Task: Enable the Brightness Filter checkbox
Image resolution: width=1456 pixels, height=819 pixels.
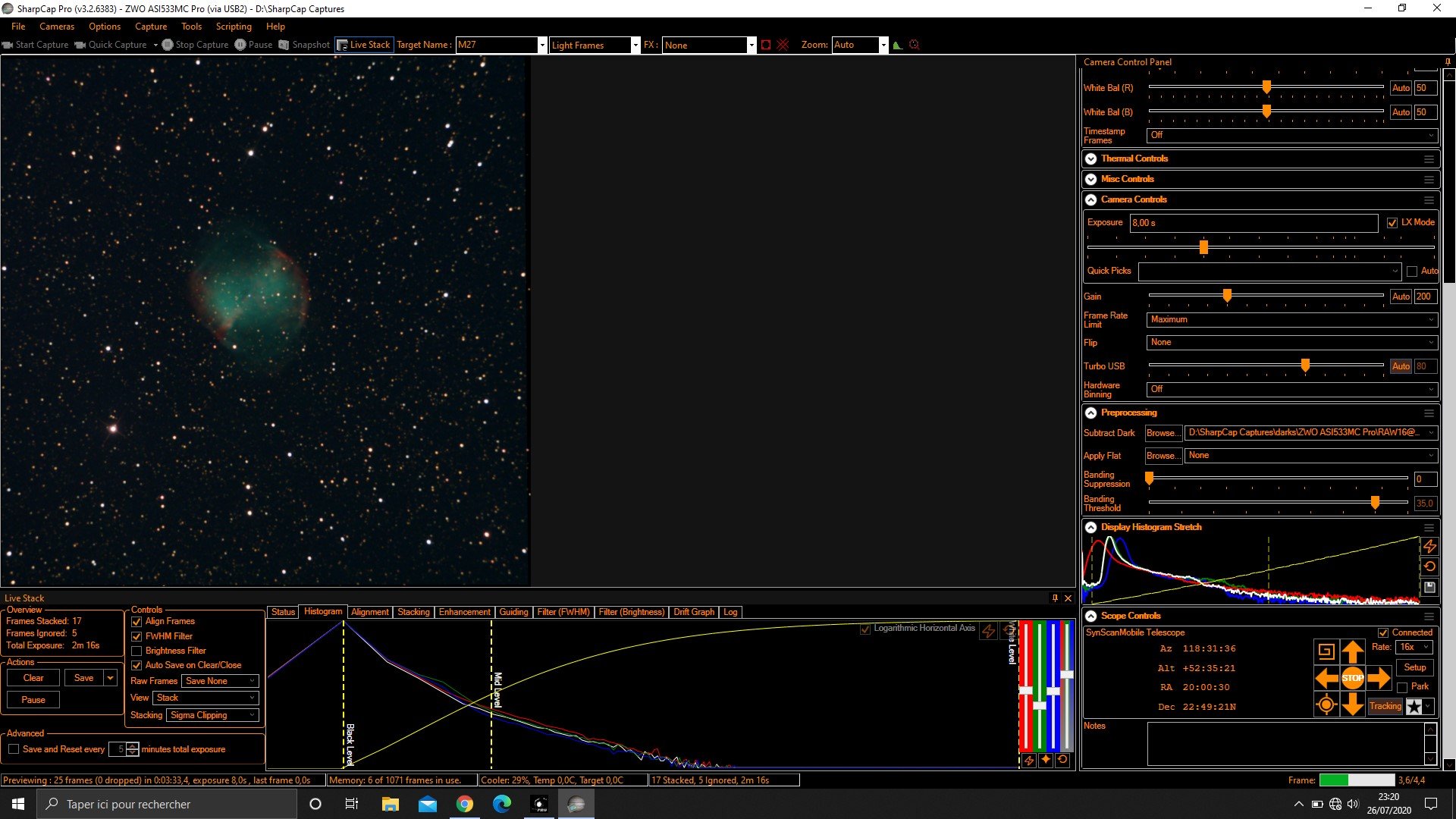Action: pos(136,651)
